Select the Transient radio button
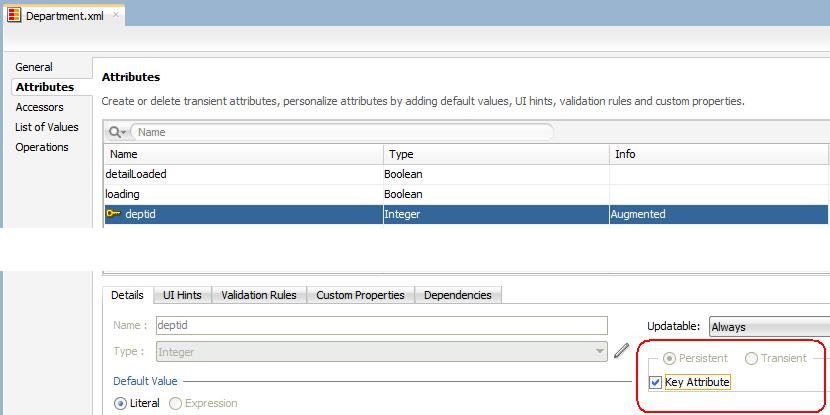This screenshot has height=415, width=830. 751,358
